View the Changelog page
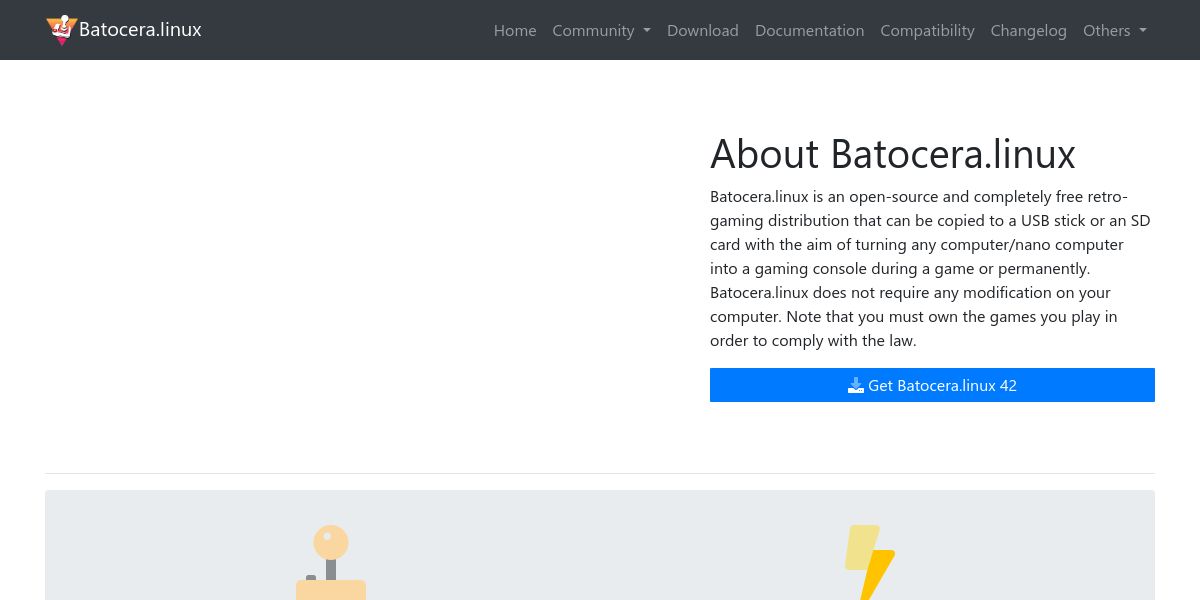Viewport: 1200px width, 600px height. 1029,30
